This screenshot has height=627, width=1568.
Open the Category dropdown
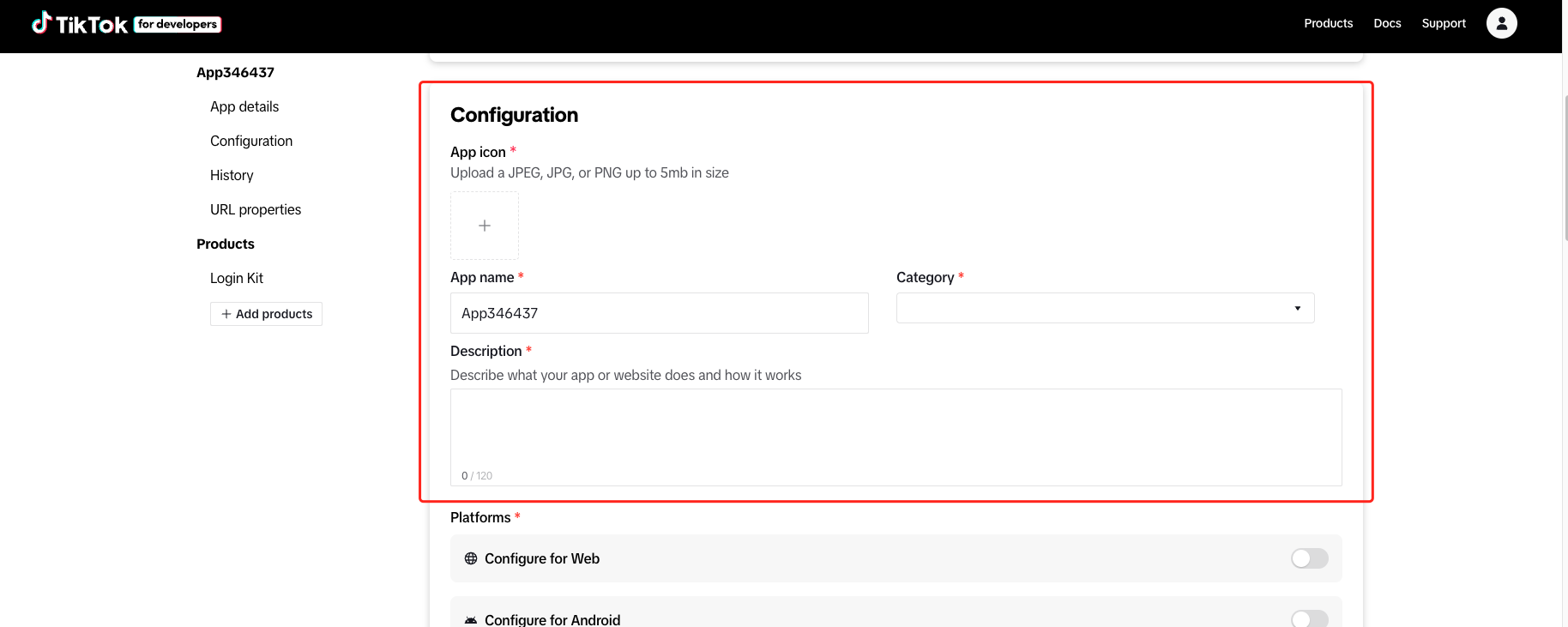pyautogui.click(x=1105, y=308)
